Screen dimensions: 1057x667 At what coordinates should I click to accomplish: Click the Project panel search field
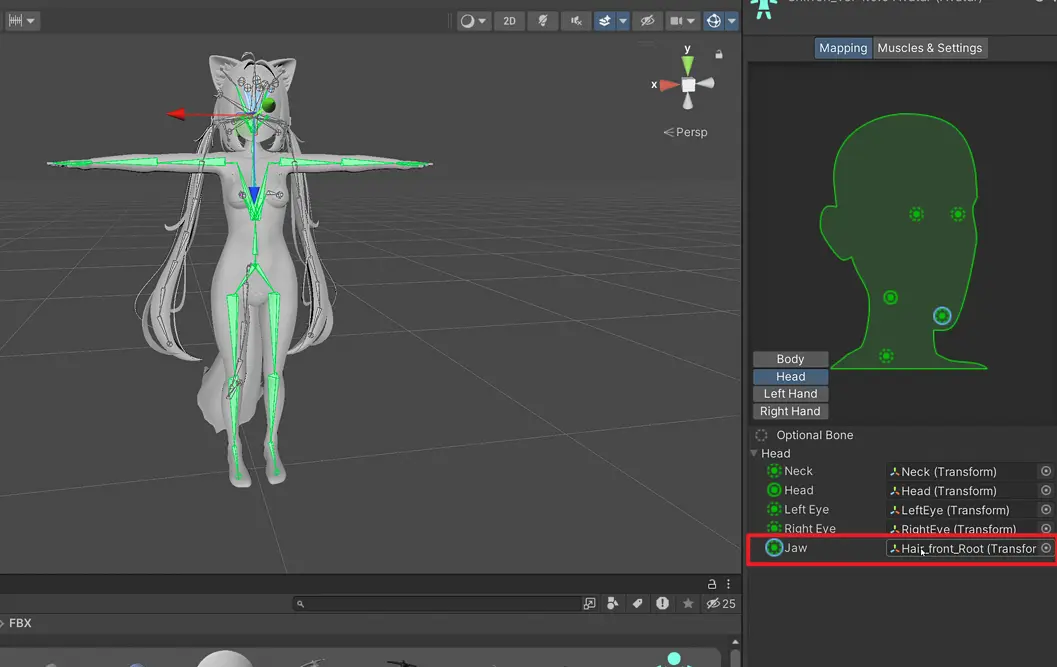[436, 604]
